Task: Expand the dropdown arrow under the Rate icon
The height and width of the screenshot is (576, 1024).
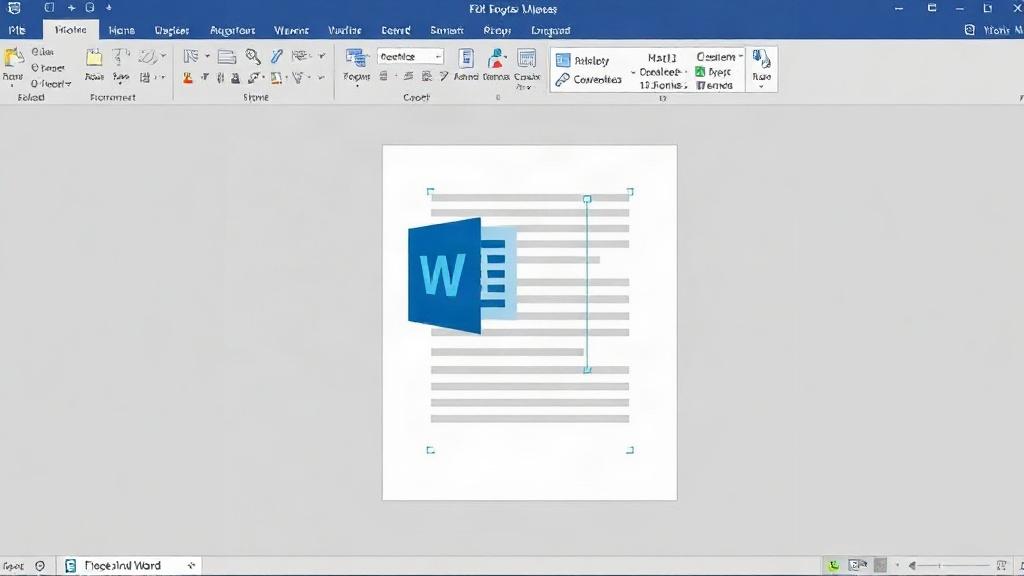Action: tap(761, 87)
